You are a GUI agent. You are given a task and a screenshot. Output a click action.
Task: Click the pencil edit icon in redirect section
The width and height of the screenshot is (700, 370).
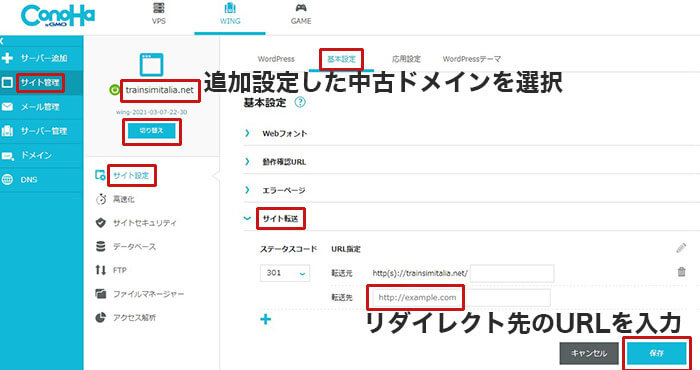click(x=681, y=248)
